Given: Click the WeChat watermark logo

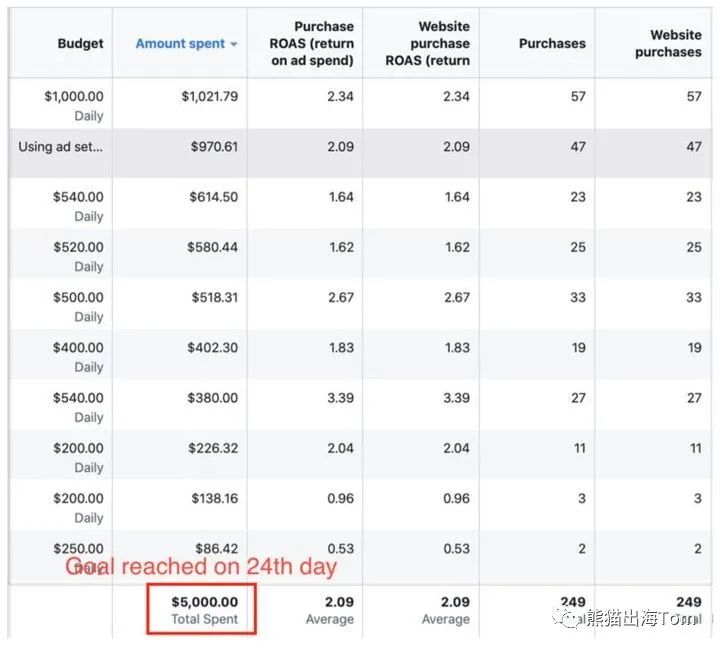Looking at the screenshot, I should tap(569, 620).
